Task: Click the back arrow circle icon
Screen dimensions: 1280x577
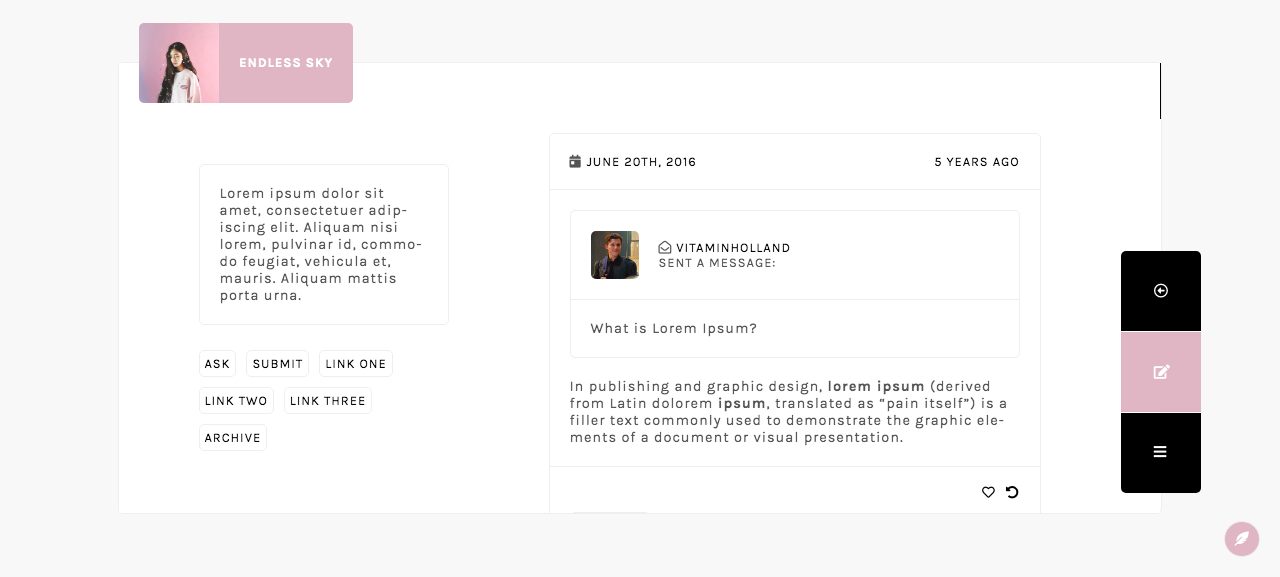Action: click(x=1161, y=291)
